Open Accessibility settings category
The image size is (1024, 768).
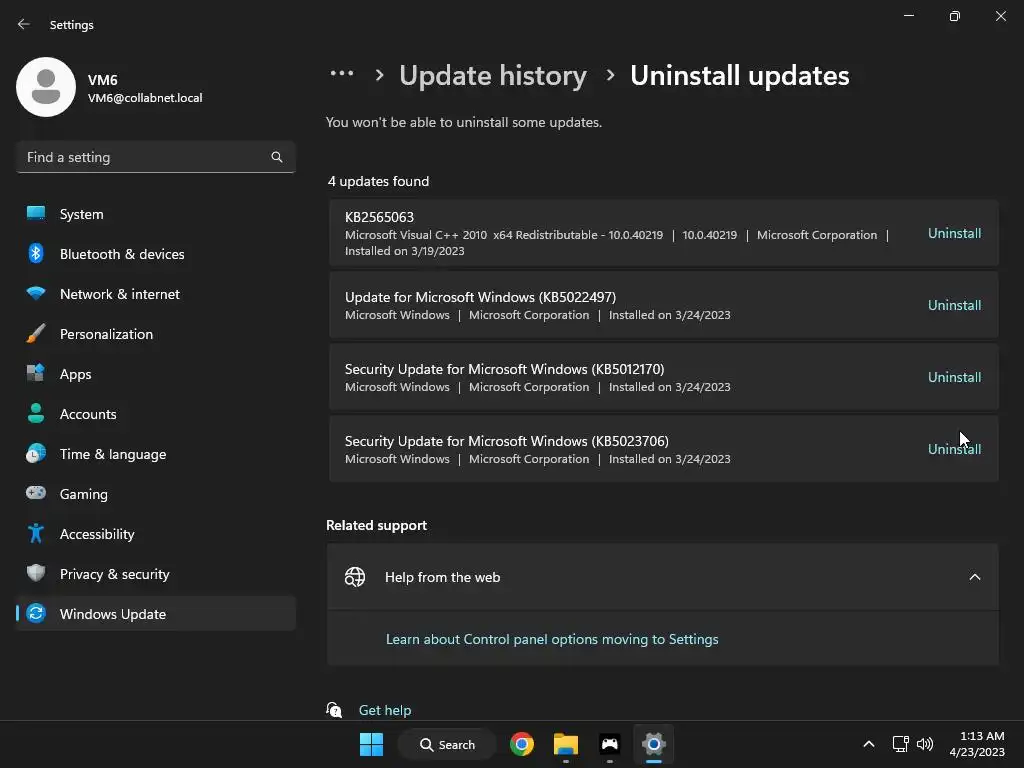point(155,534)
